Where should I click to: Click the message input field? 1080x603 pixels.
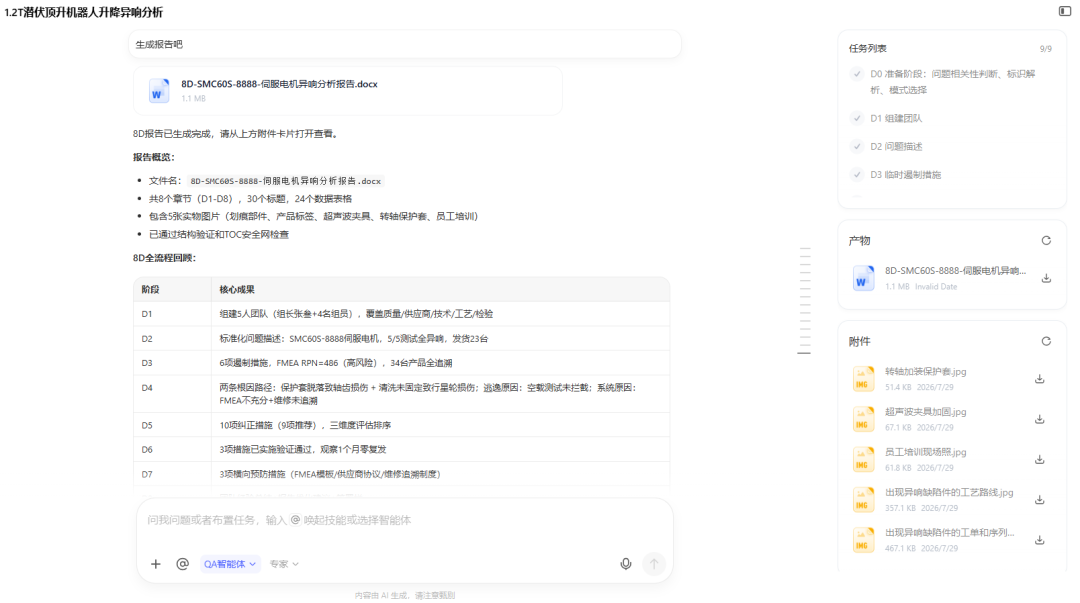tap(404, 520)
